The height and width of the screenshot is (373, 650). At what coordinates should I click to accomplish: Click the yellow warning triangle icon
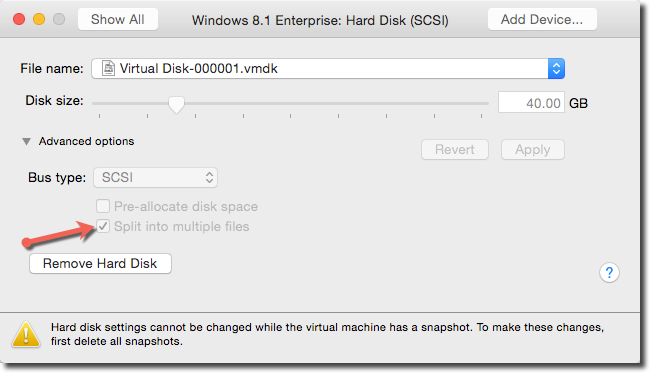pos(26,334)
